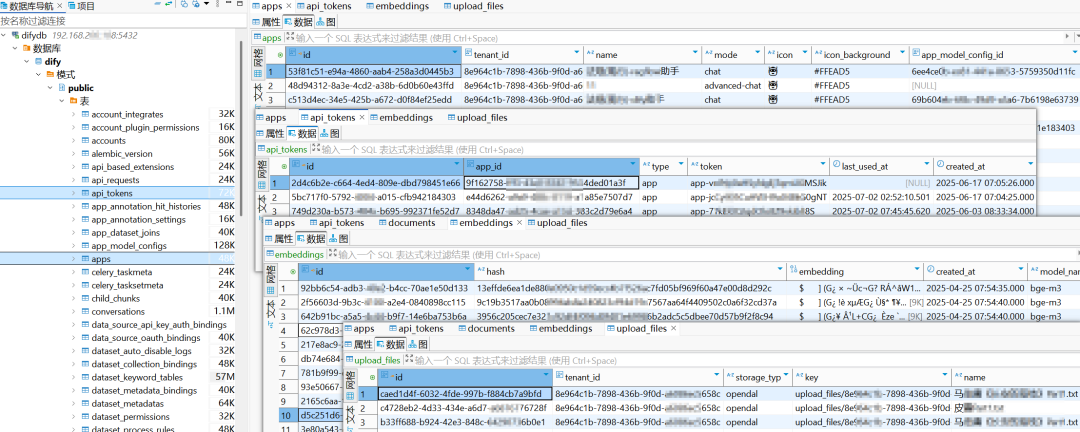The width and height of the screenshot is (1080, 432).
Task: Select the 属性 properties tab in the apps editor
Action: pos(268,22)
